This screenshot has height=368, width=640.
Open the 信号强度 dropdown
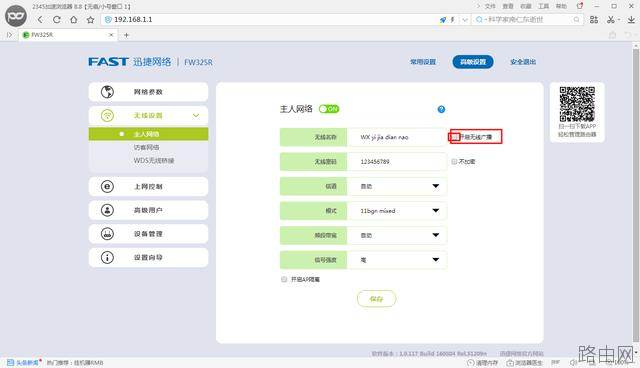pos(397,259)
